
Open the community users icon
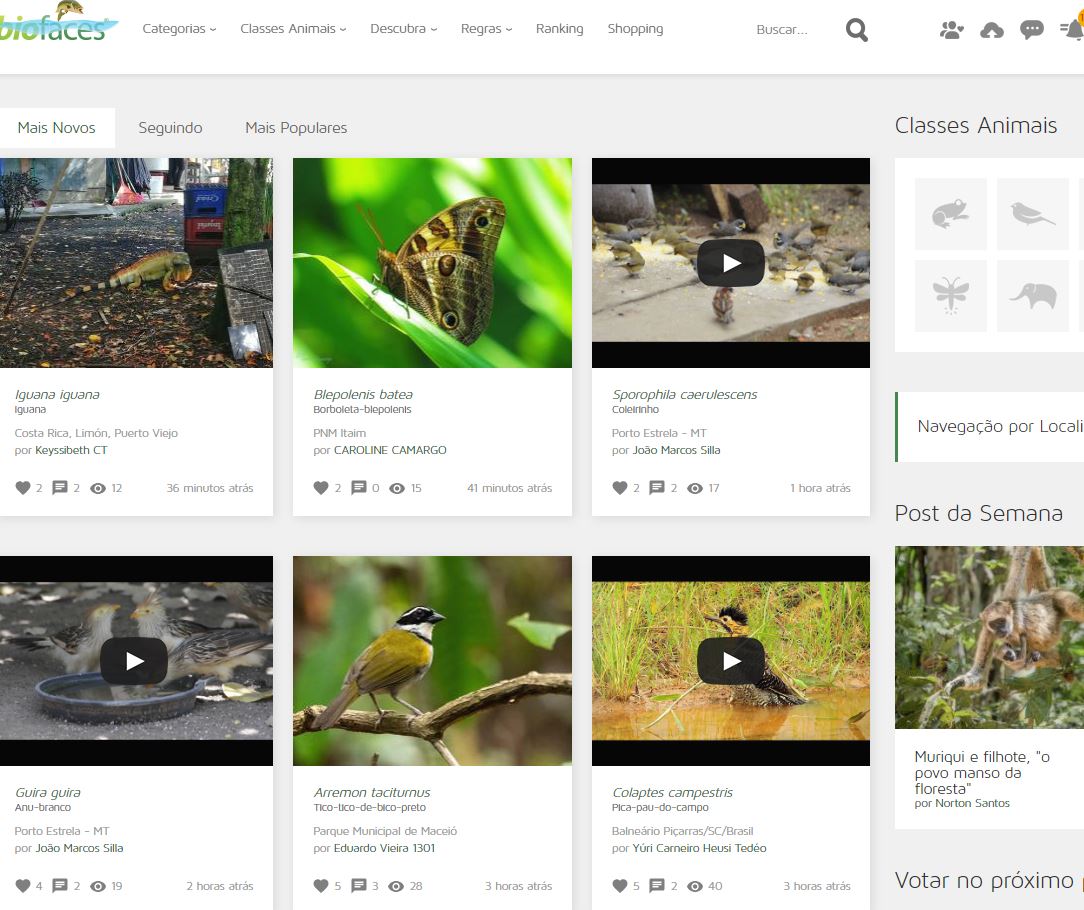pyautogui.click(x=951, y=30)
